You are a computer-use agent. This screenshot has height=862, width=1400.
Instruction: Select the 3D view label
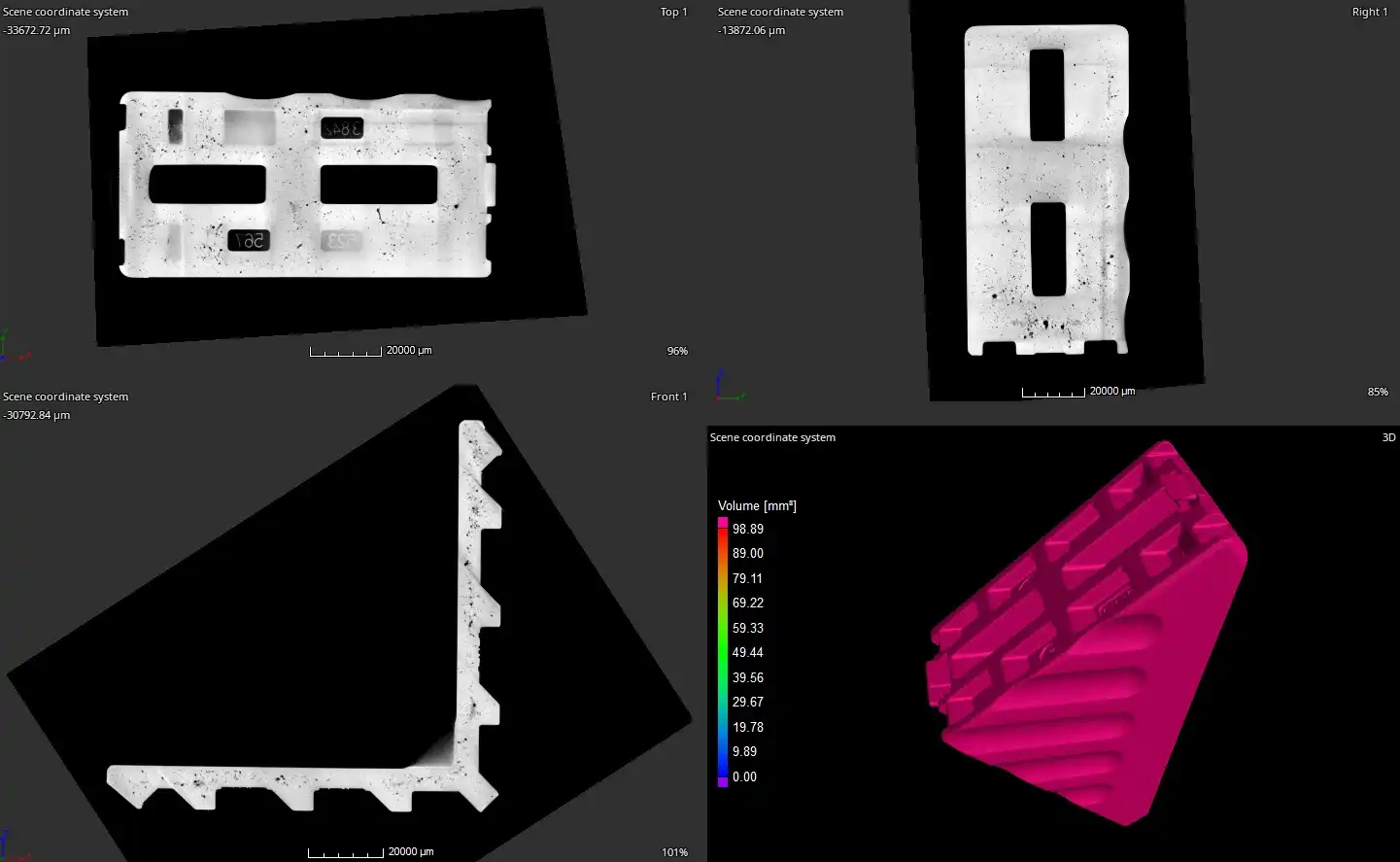(x=1388, y=437)
